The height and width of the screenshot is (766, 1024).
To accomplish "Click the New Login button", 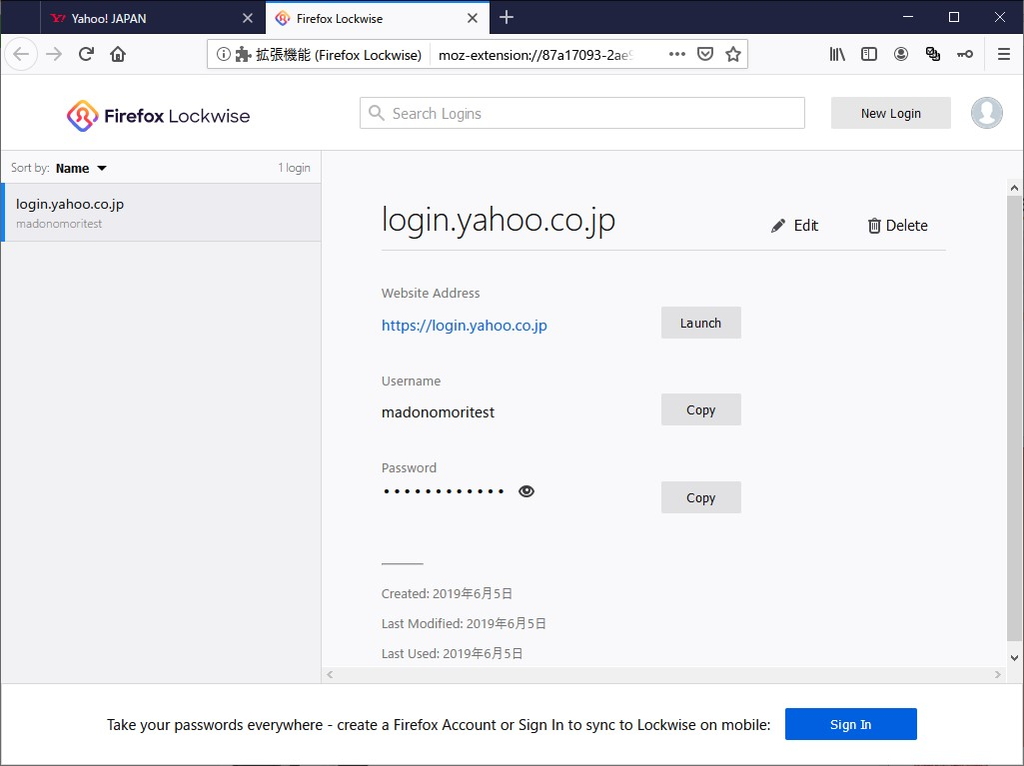I will click(x=890, y=113).
